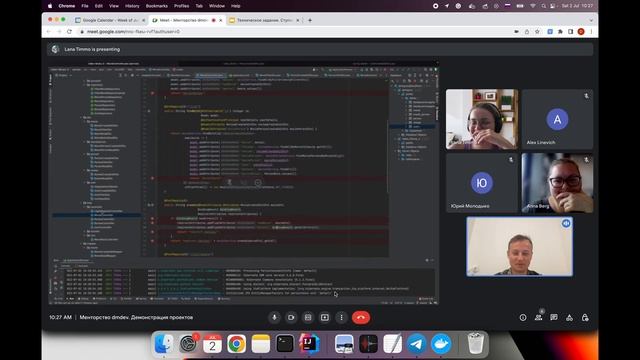Open the Profiles menu
640x360 pixels.
[181, 6]
